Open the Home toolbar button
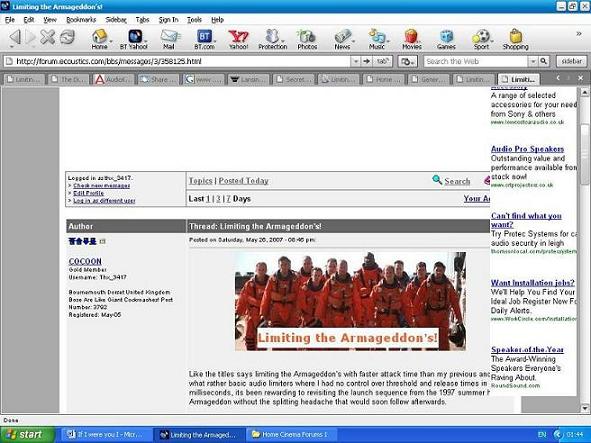The image size is (591, 443). (100, 39)
